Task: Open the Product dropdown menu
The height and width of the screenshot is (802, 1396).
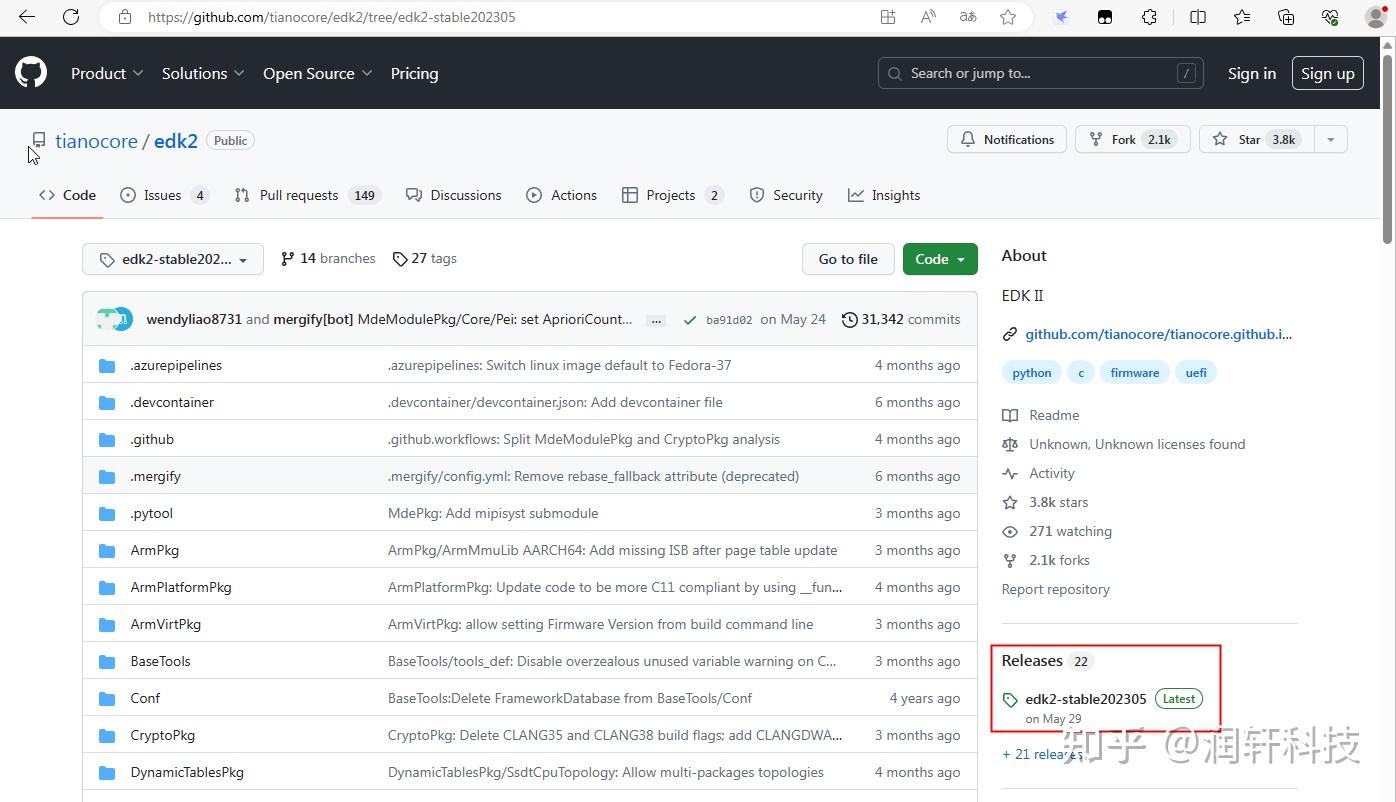Action: (107, 73)
